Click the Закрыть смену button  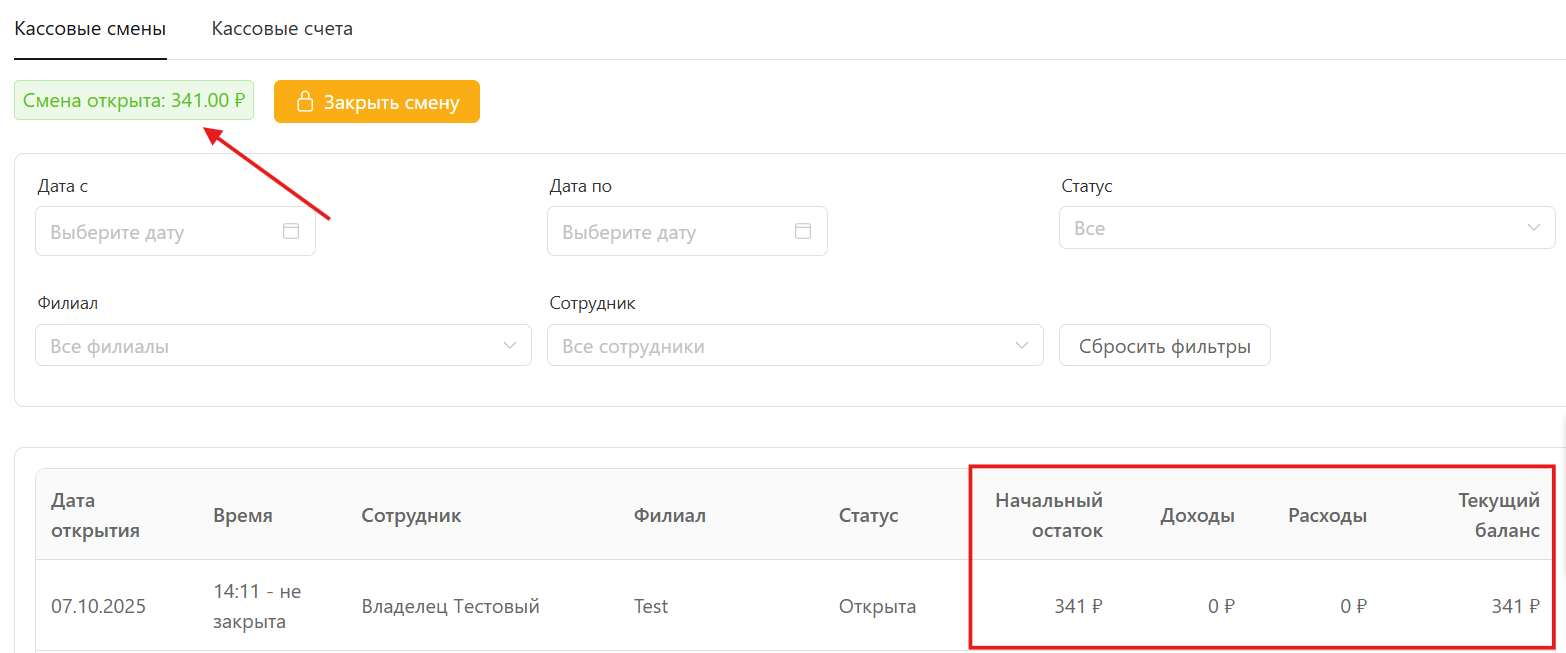tap(377, 102)
